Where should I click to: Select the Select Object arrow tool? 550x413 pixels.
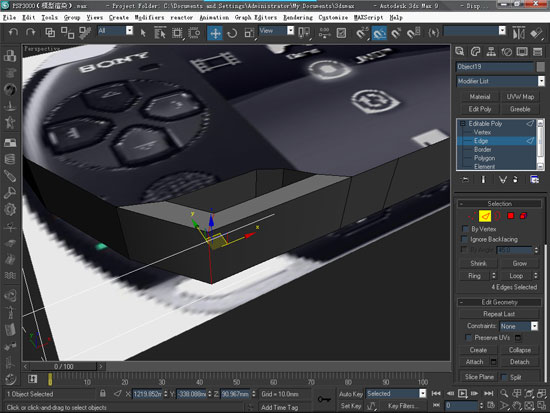coord(143,33)
